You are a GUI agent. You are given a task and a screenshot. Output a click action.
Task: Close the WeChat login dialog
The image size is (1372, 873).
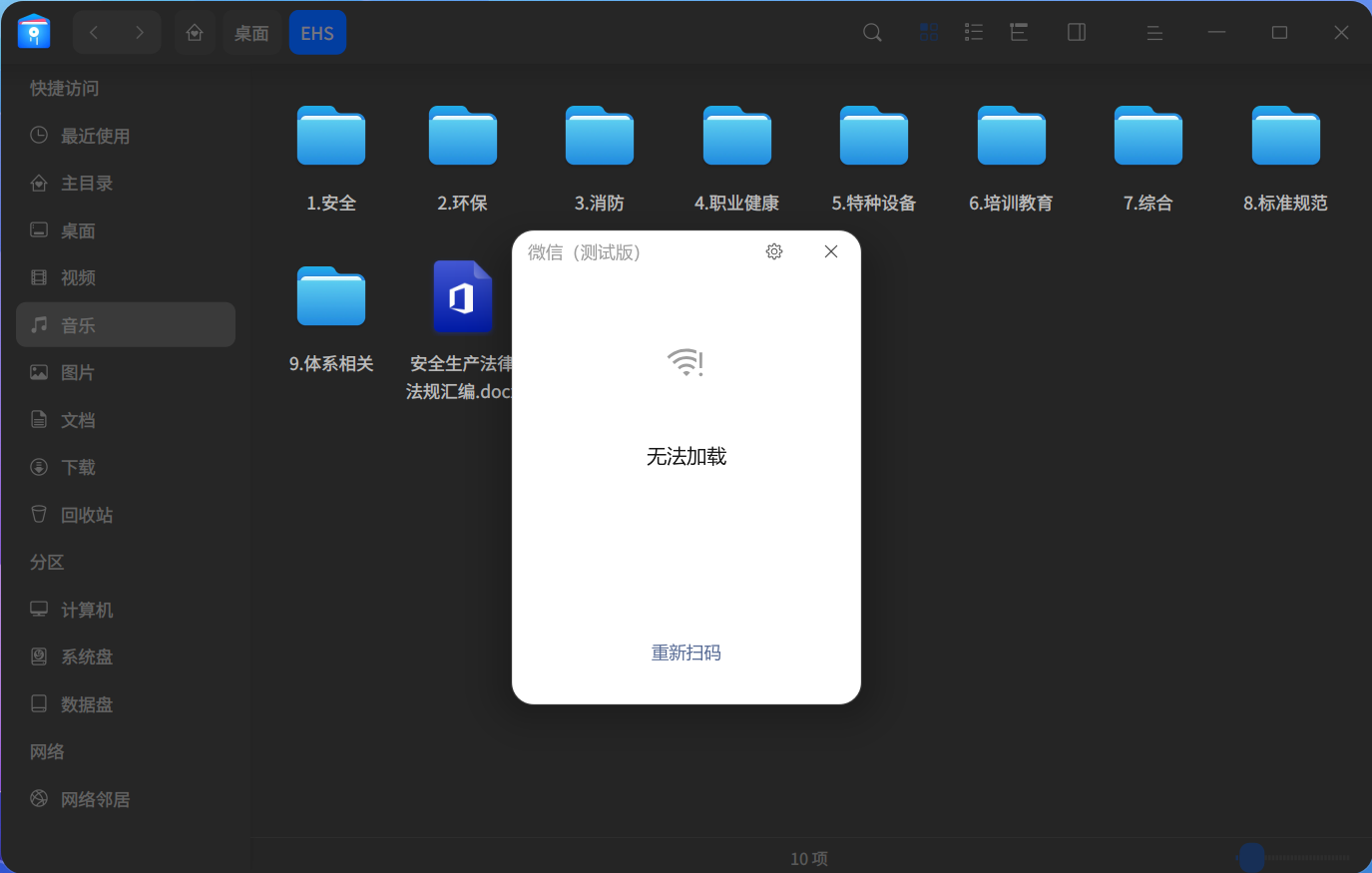(831, 251)
